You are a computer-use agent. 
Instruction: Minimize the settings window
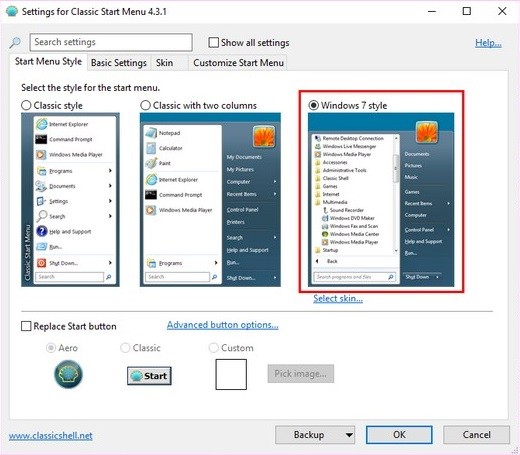pos(432,11)
